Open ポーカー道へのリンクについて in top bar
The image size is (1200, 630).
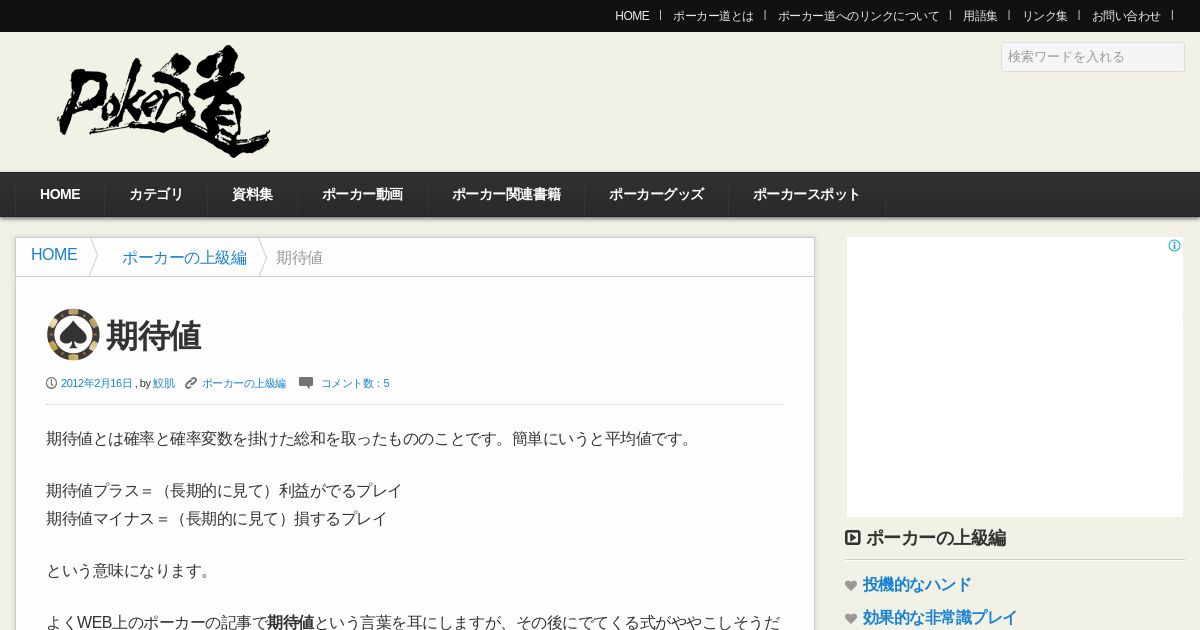(859, 16)
